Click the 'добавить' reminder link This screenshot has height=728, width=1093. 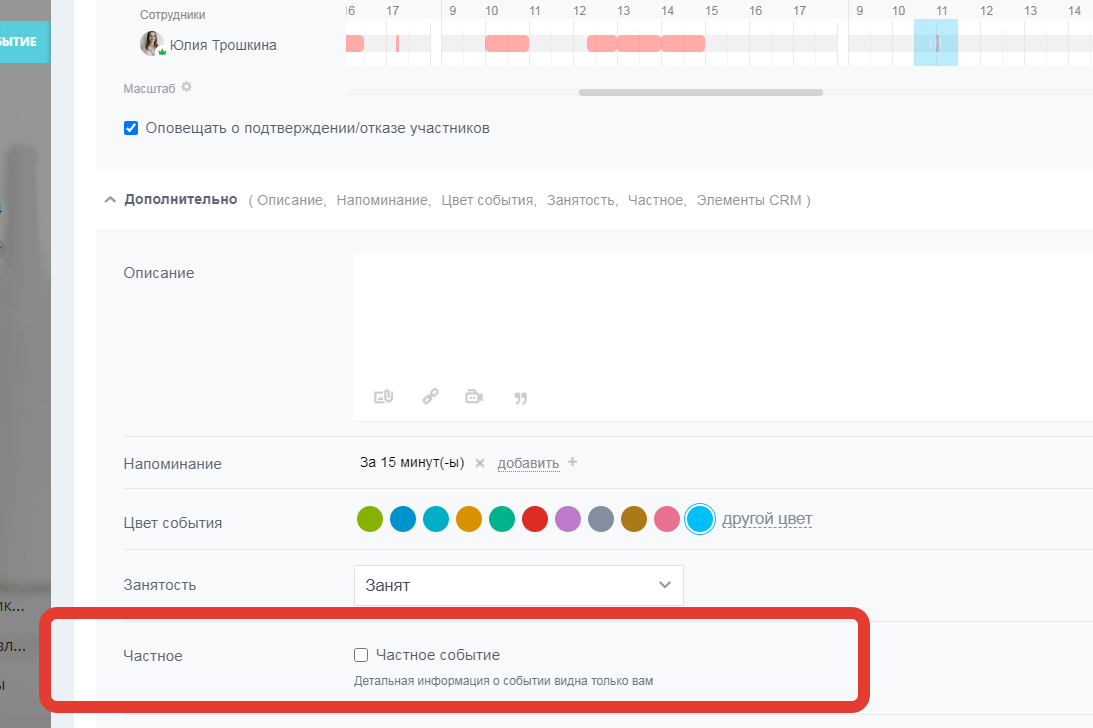pyautogui.click(x=528, y=463)
